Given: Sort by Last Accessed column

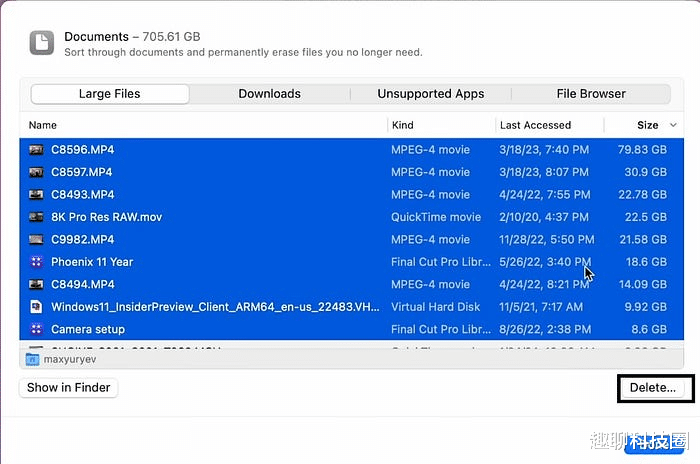Looking at the screenshot, I should 535,125.
